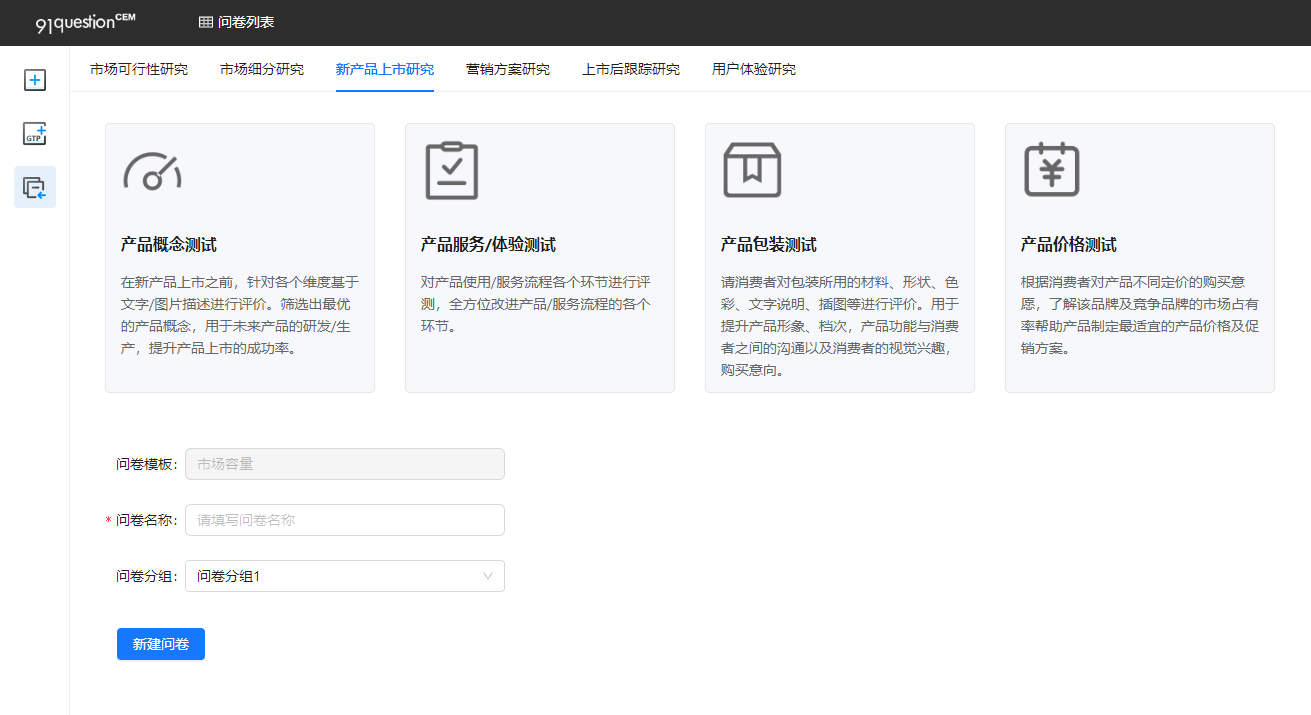Select the 新产品上市研究 tab

point(385,69)
